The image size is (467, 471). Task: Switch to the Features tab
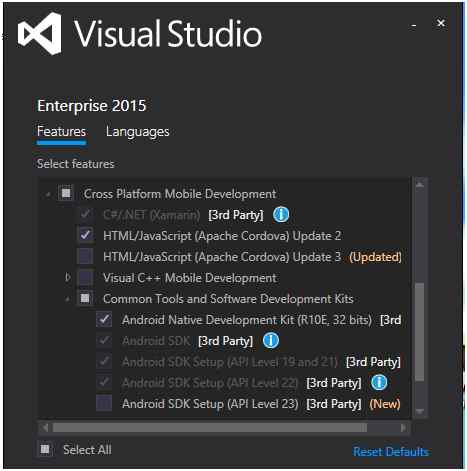pos(61,131)
